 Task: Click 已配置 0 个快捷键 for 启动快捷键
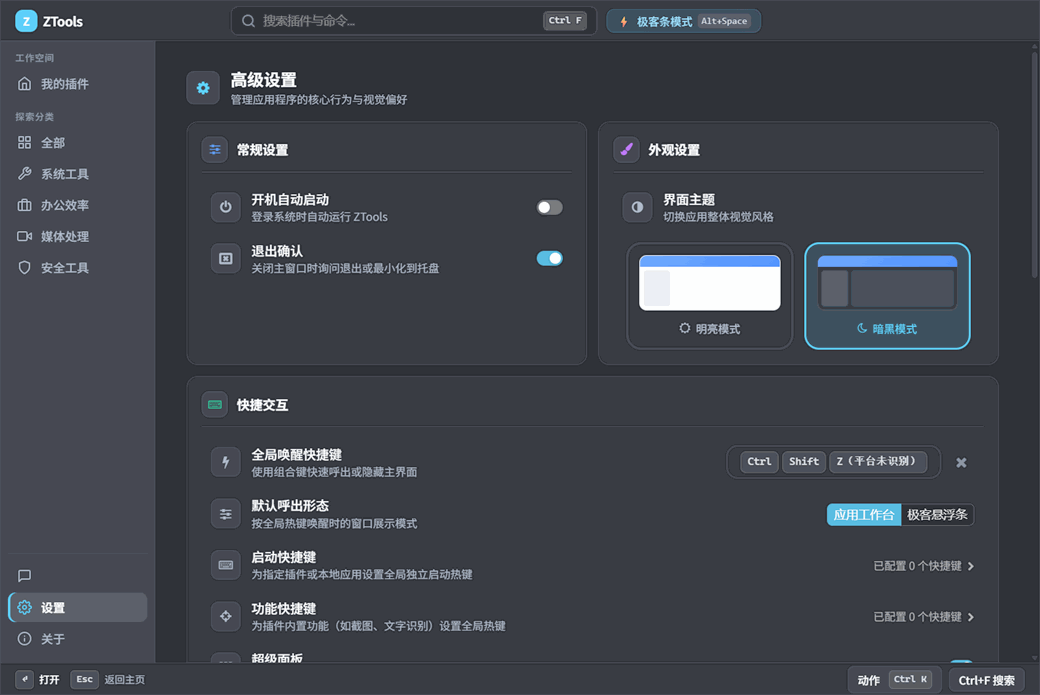click(917, 566)
